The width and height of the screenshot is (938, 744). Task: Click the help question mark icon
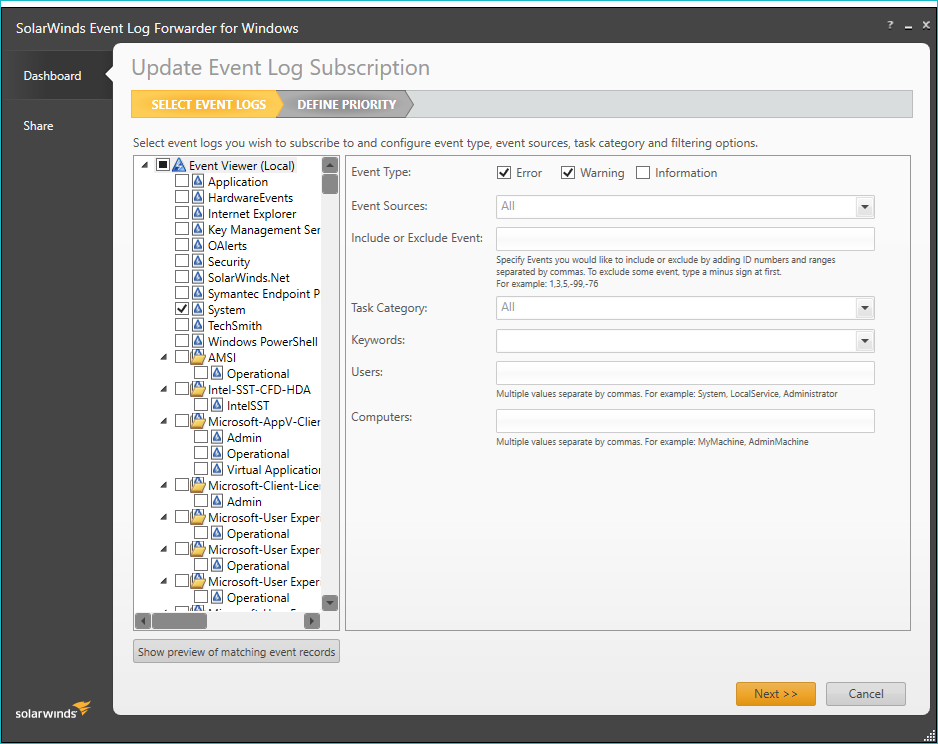pos(890,25)
